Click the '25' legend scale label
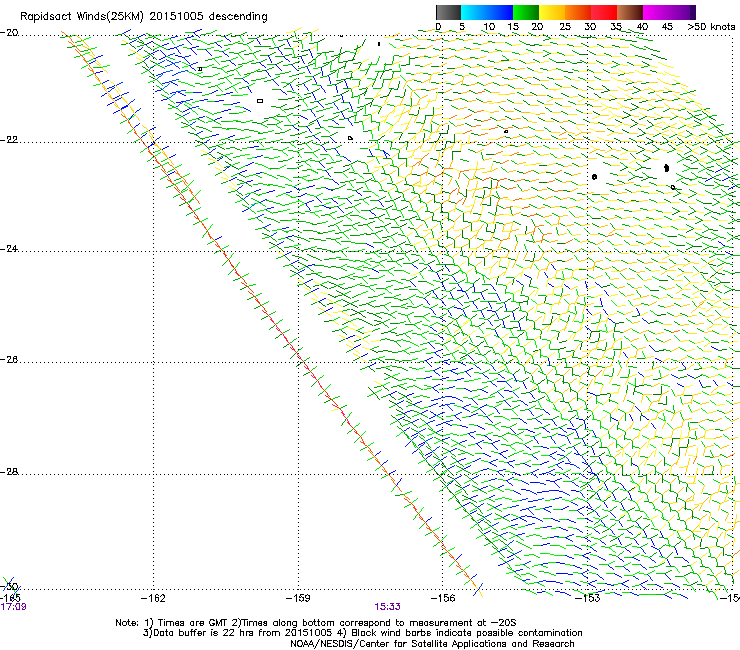 (564, 27)
